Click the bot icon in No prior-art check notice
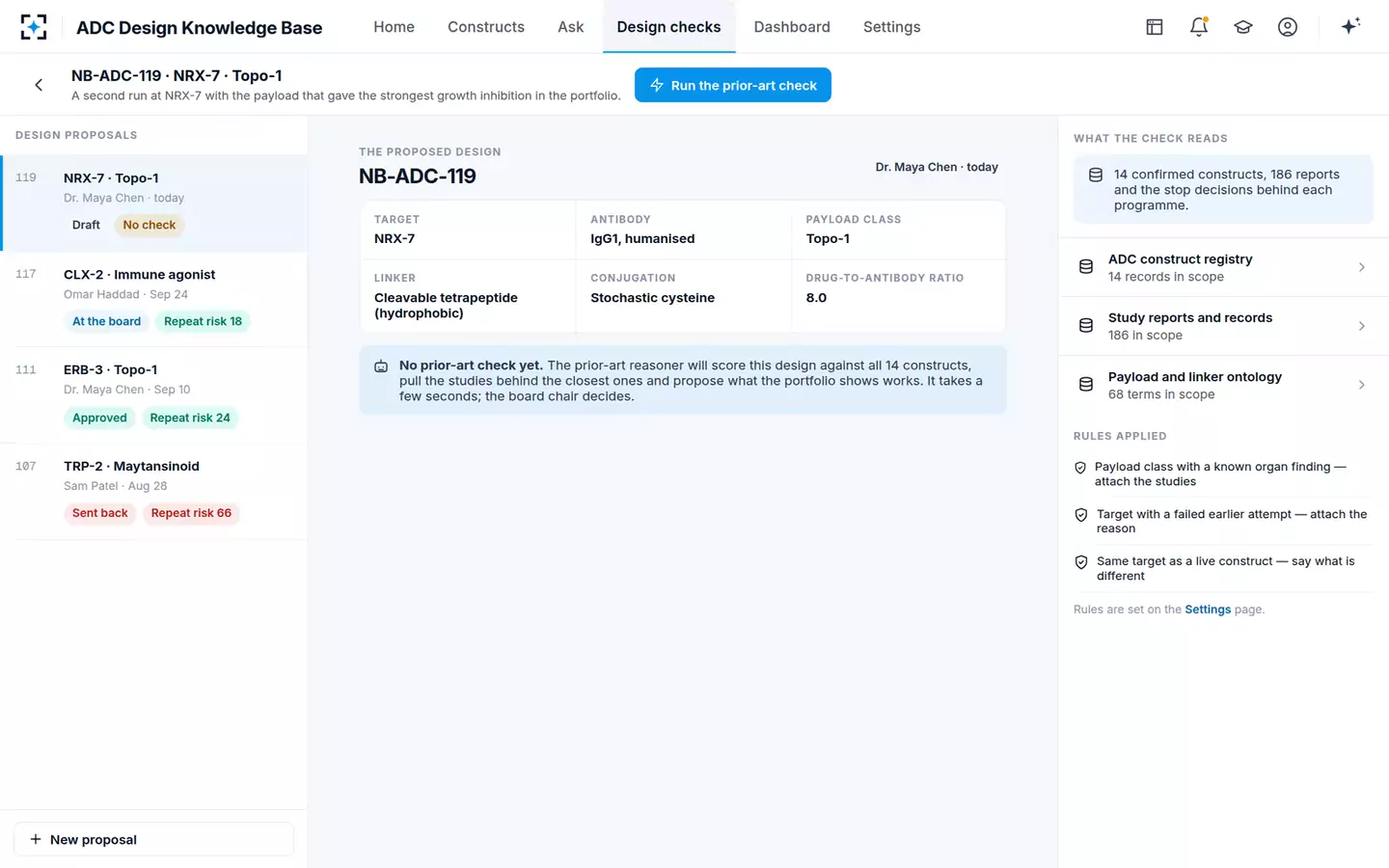Viewport: 1389px width, 868px height. (x=381, y=366)
